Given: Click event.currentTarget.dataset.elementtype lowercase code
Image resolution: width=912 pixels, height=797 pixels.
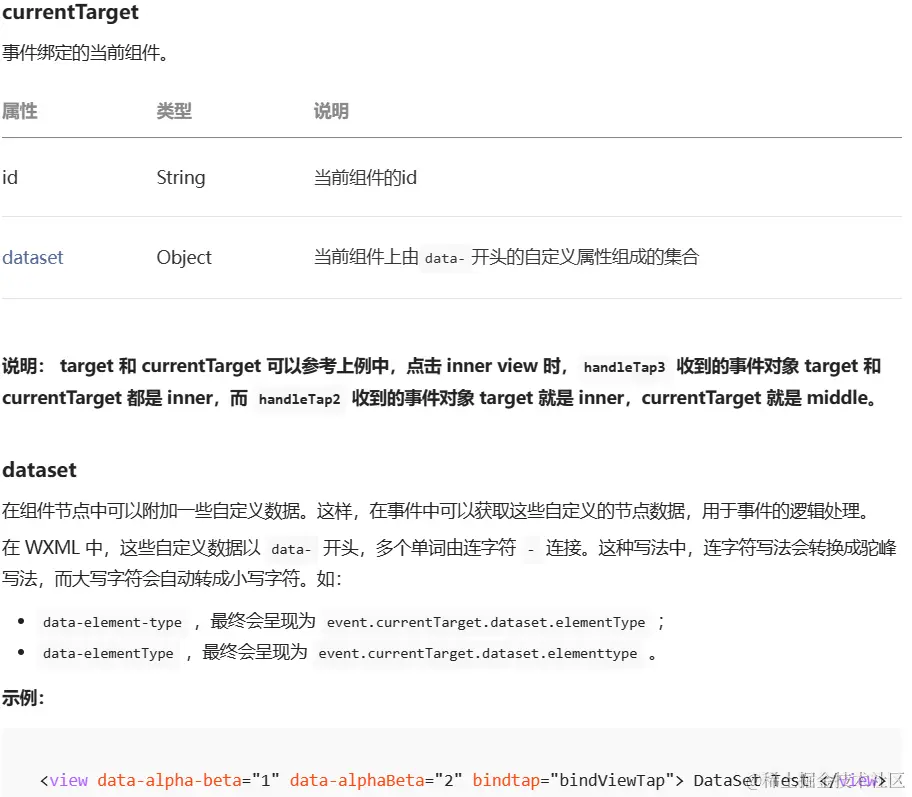Looking at the screenshot, I should click(478, 653).
